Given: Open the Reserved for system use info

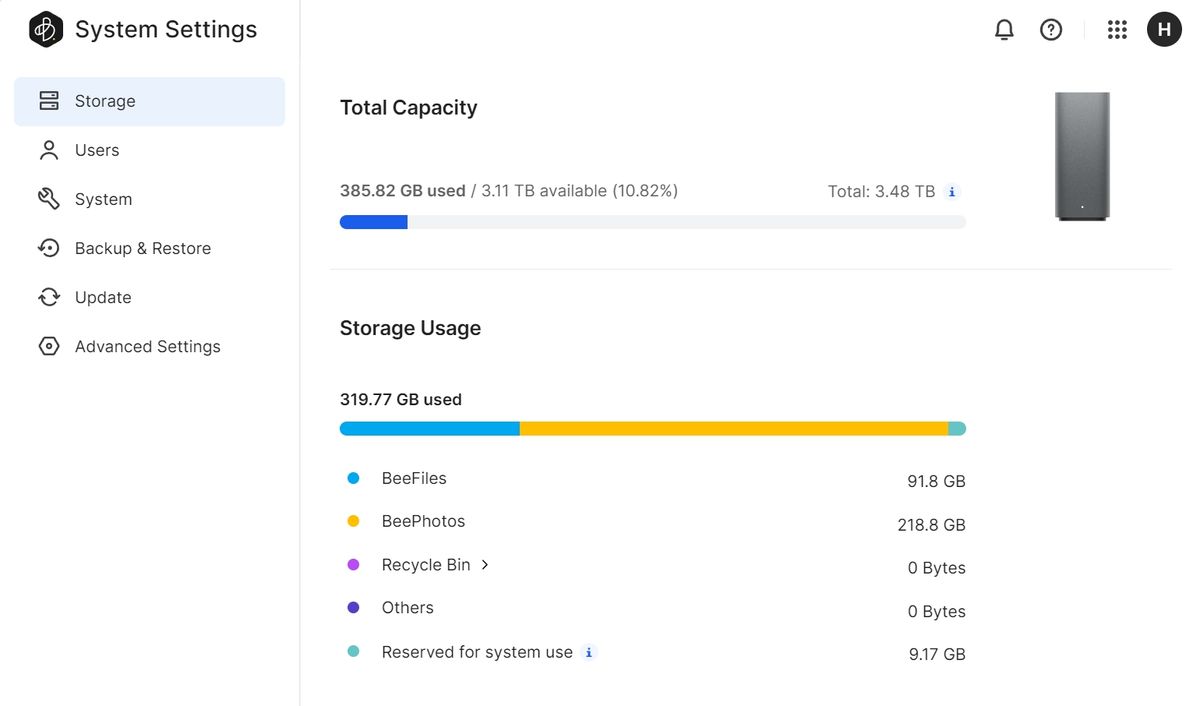Looking at the screenshot, I should click(588, 651).
